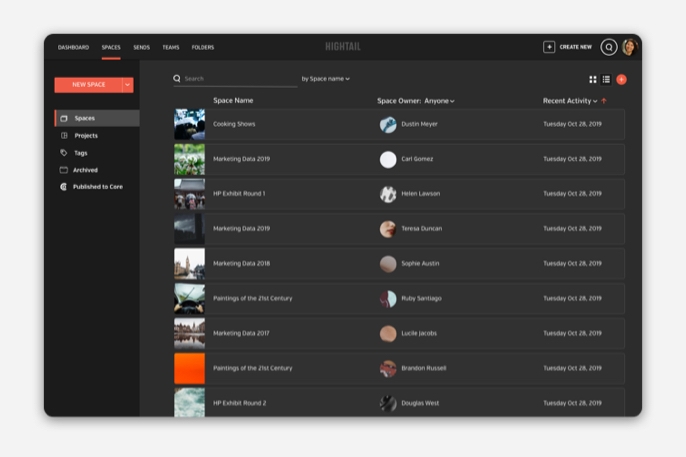Click Carl Gomez's avatar

tap(388, 160)
